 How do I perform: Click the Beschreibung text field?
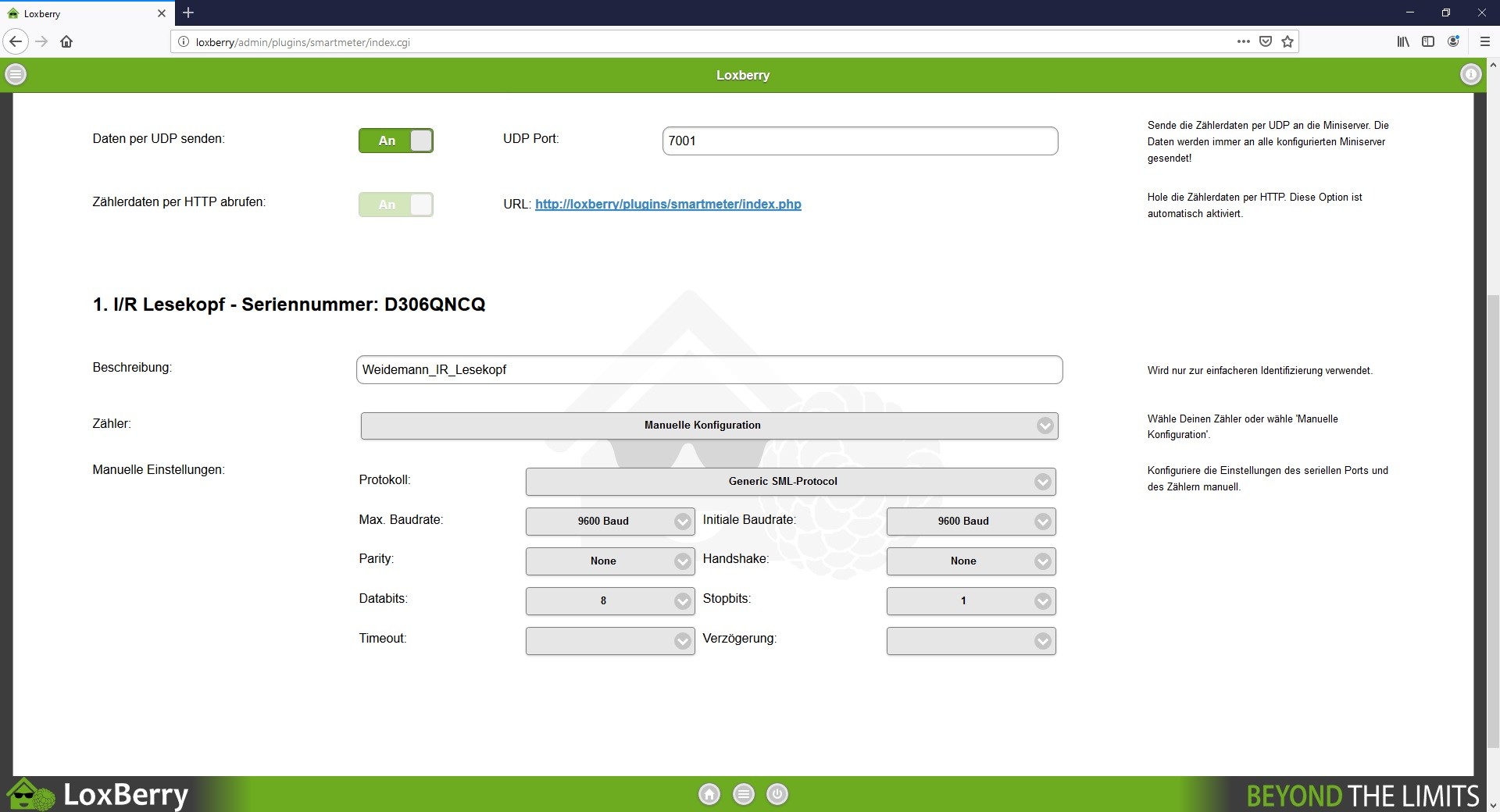point(709,370)
